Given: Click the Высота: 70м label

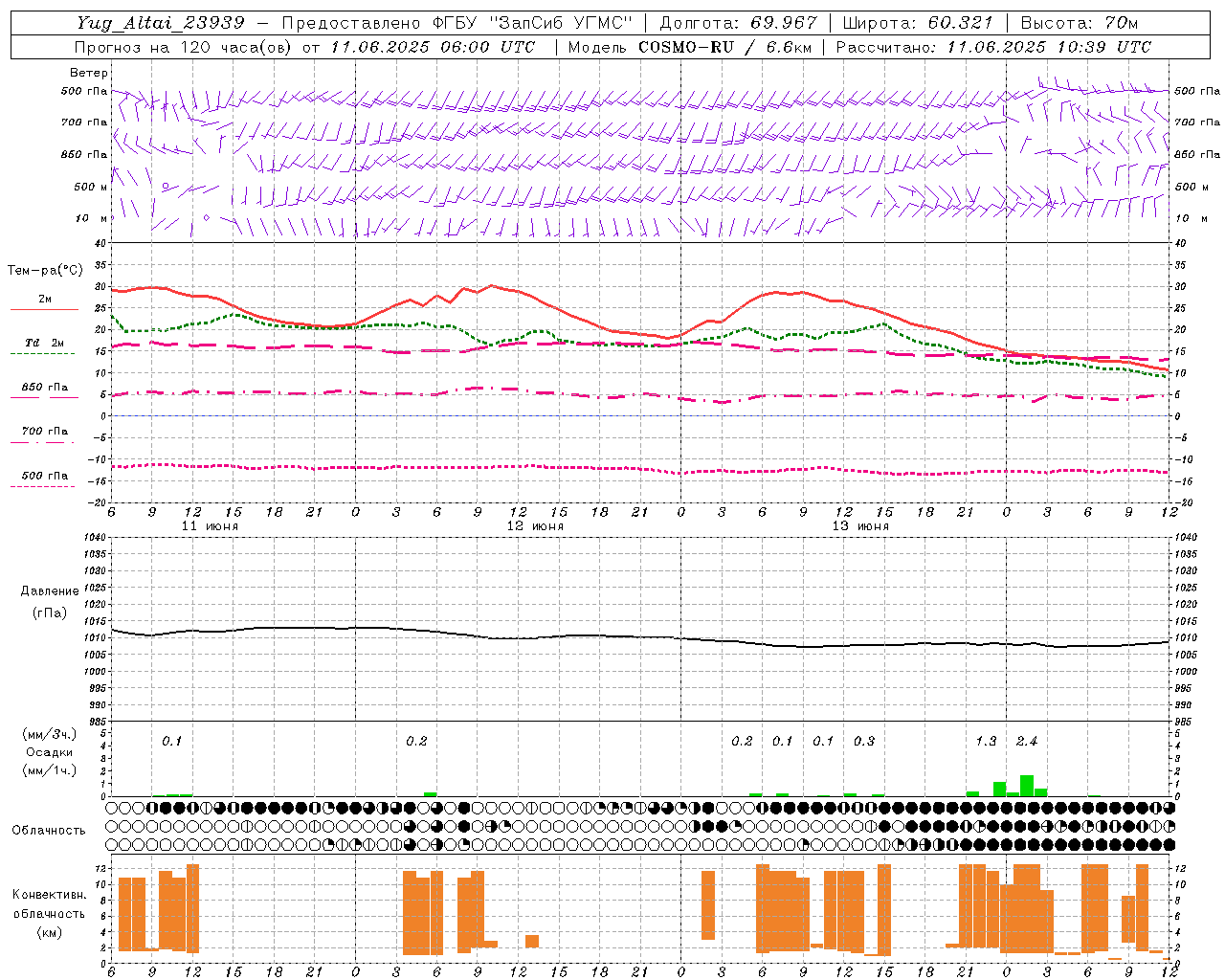Looking at the screenshot, I should click(1080, 23).
